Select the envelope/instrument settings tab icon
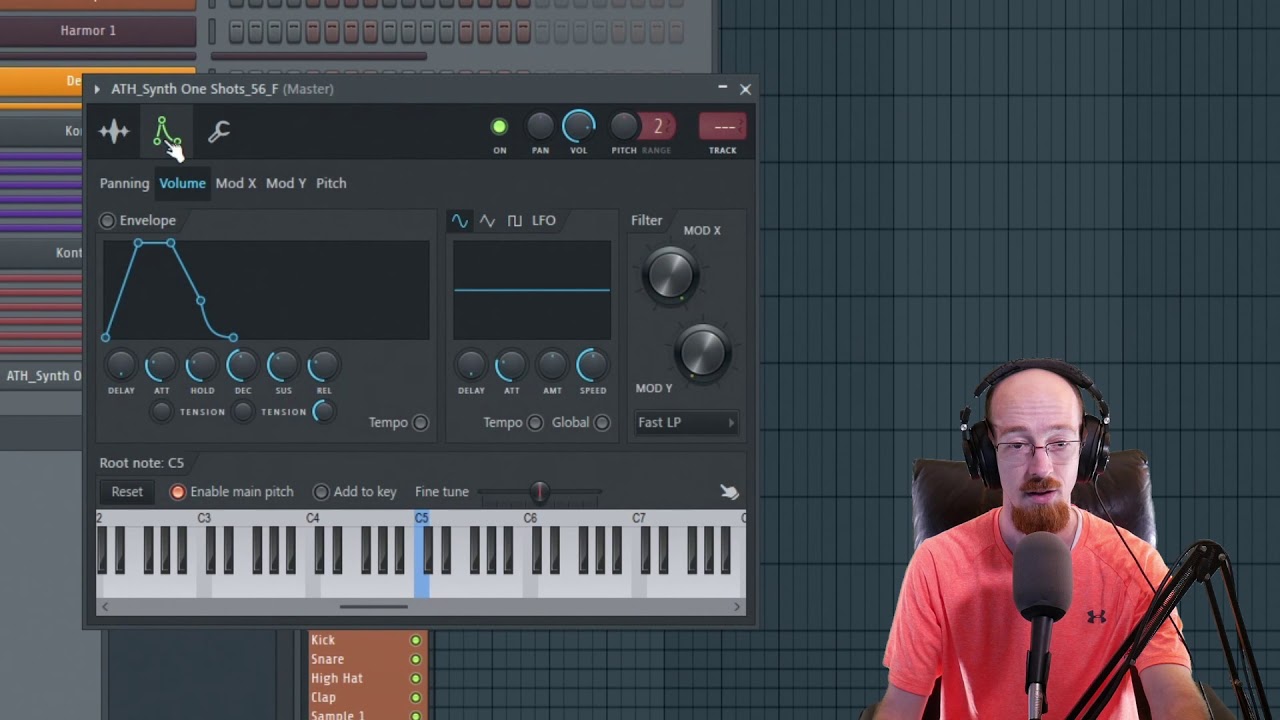The width and height of the screenshot is (1280, 720). 166,132
